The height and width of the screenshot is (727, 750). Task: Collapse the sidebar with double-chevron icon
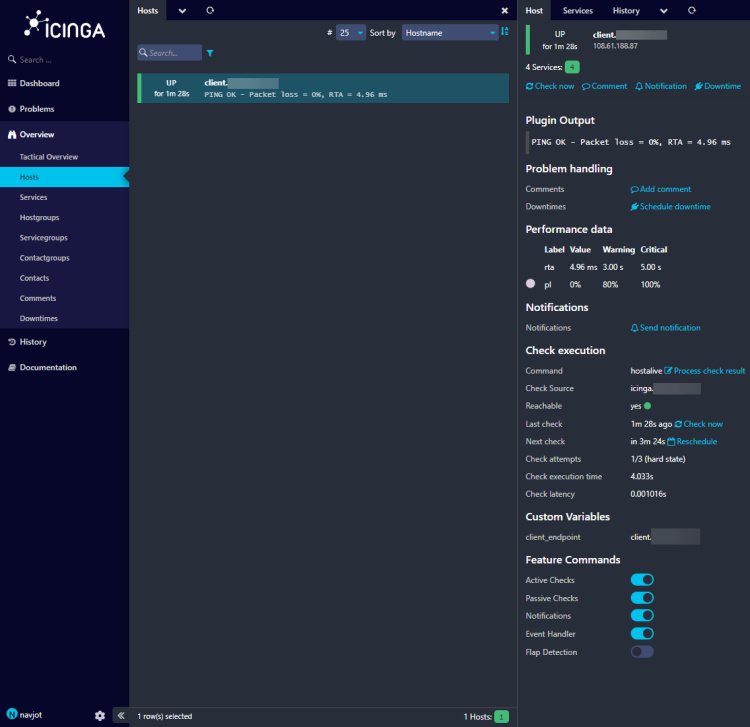point(120,715)
